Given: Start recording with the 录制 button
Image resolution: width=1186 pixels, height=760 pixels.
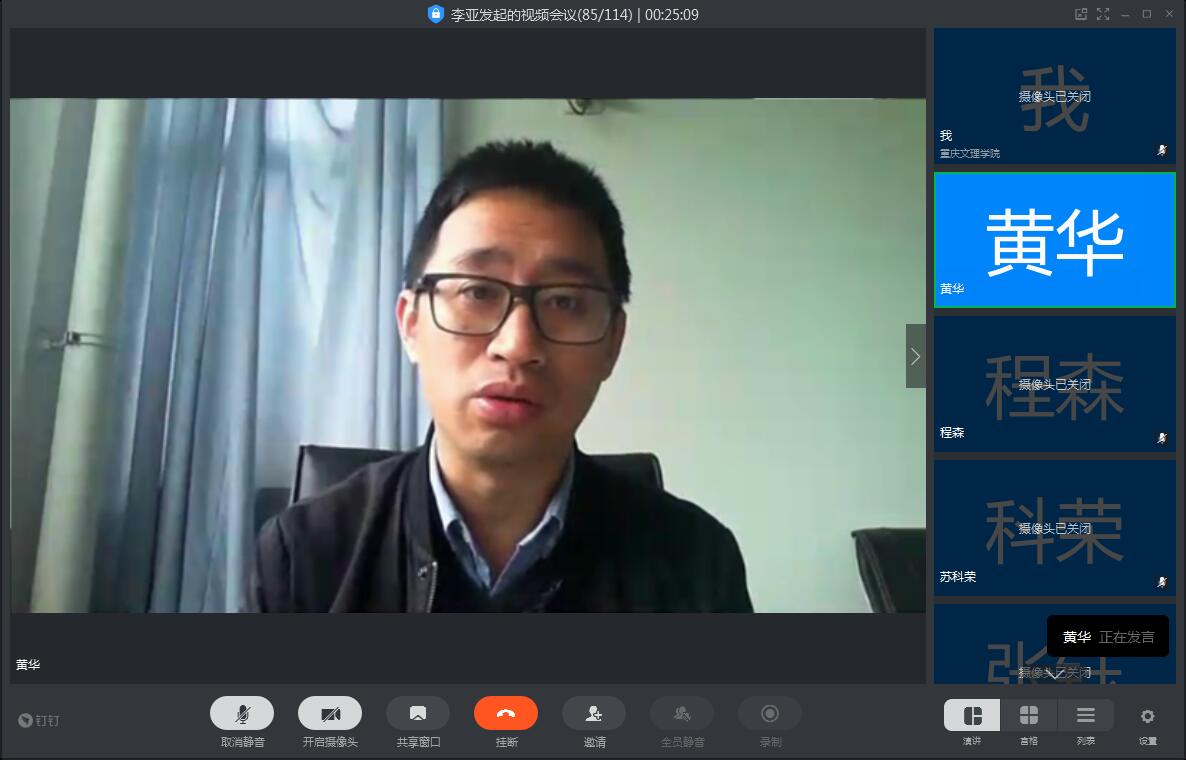Looking at the screenshot, I should pos(770,713).
